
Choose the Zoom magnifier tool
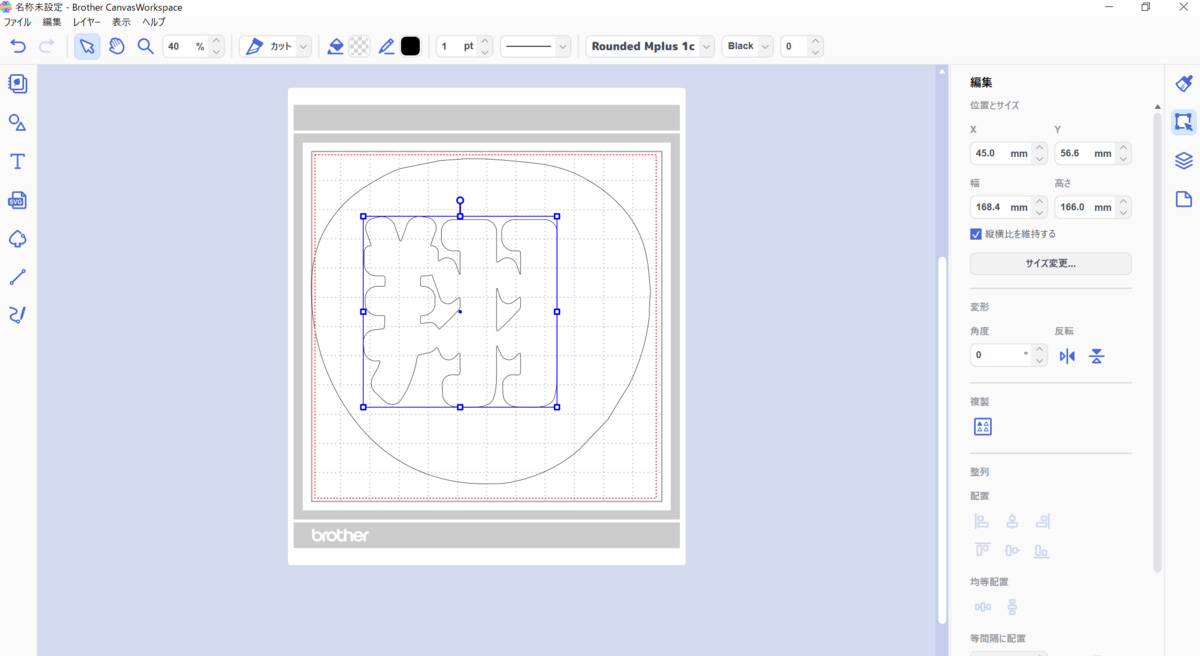click(x=145, y=46)
